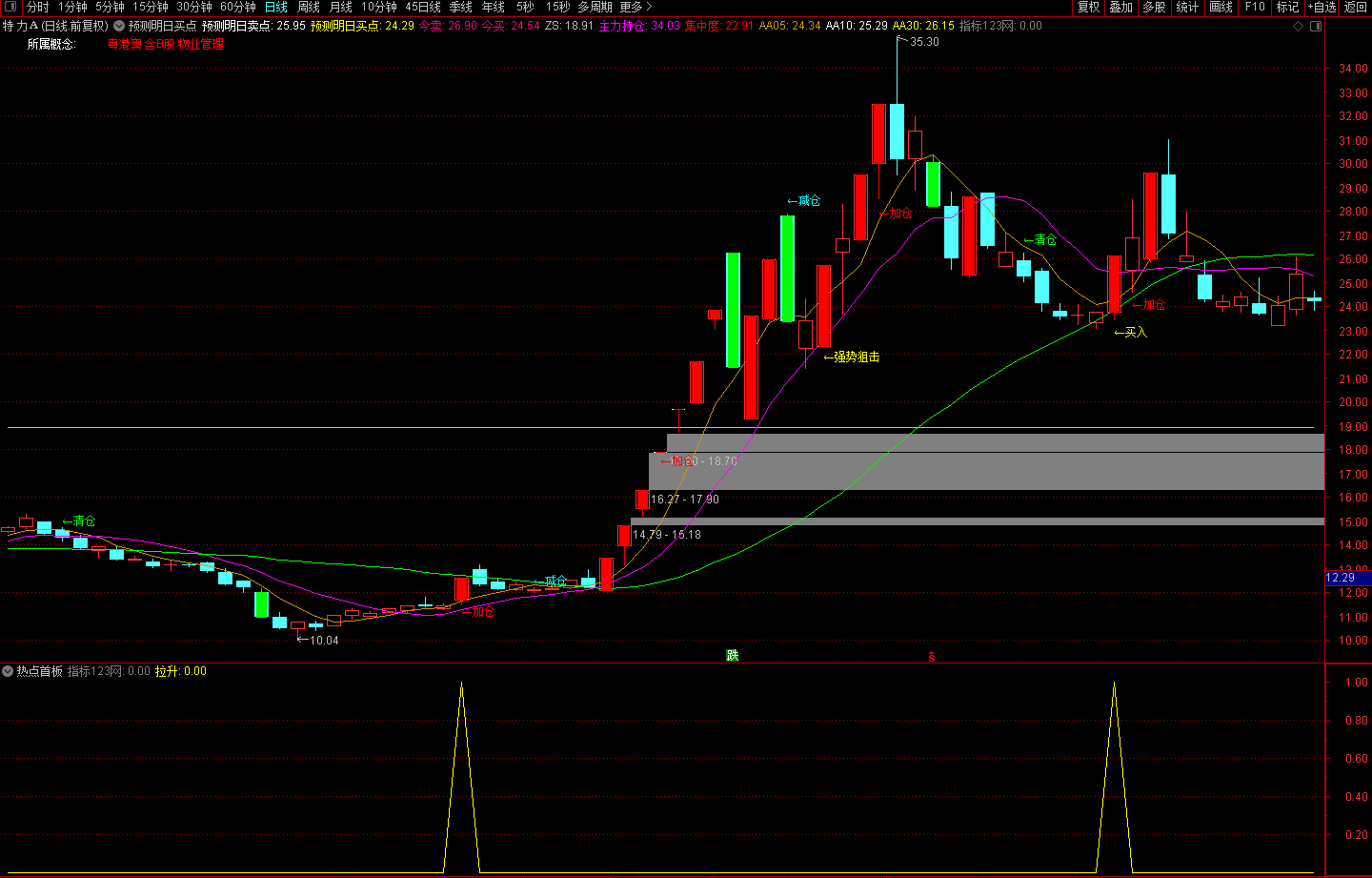The image size is (1372, 878).
Task: Click the 强势狙击 signal arrow label
Action: (x=852, y=357)
